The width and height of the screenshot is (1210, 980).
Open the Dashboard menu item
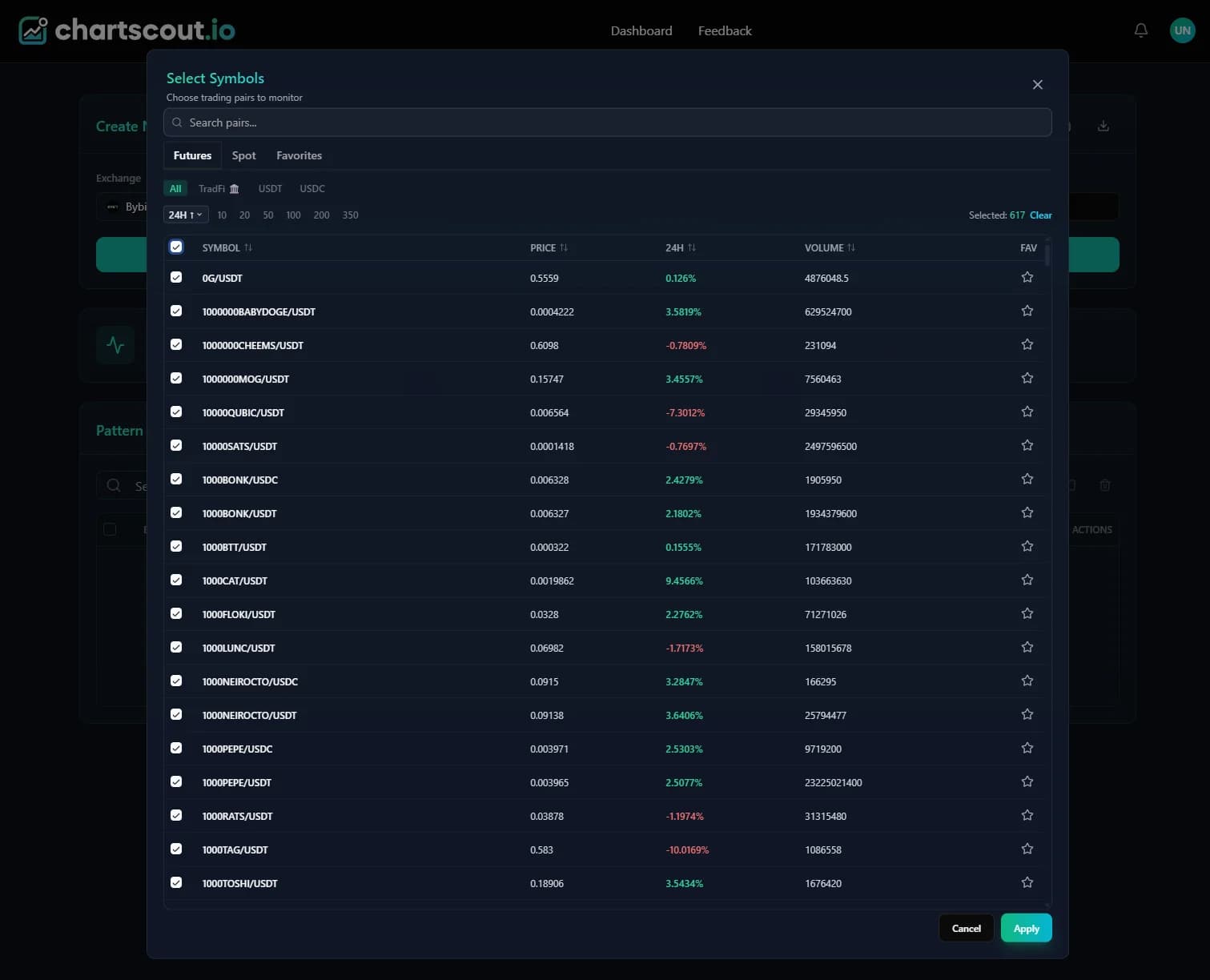[641, 30]
